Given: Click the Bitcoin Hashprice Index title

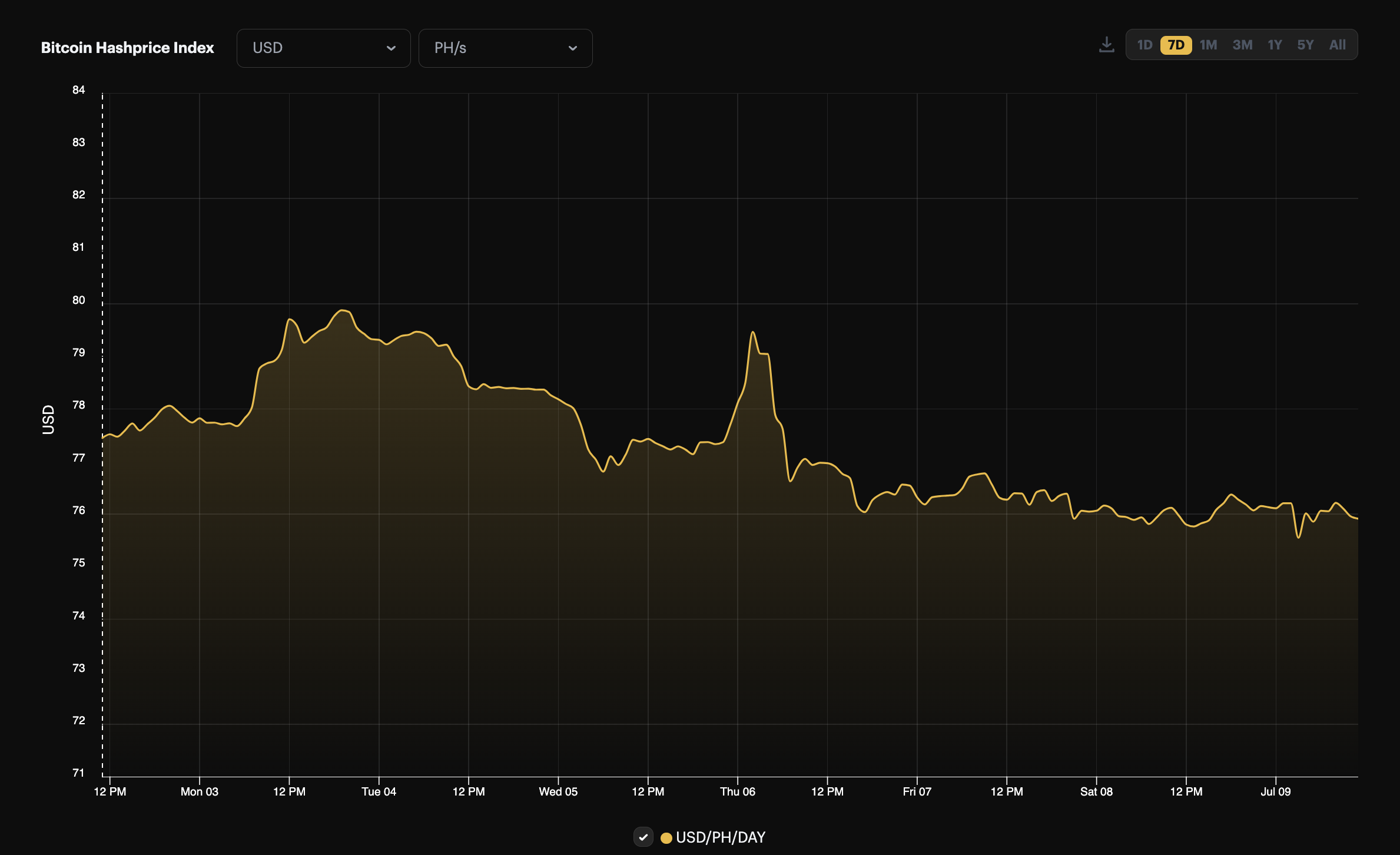Looking at the screenshot, I should pyautogui.click(x=127, y=48).
